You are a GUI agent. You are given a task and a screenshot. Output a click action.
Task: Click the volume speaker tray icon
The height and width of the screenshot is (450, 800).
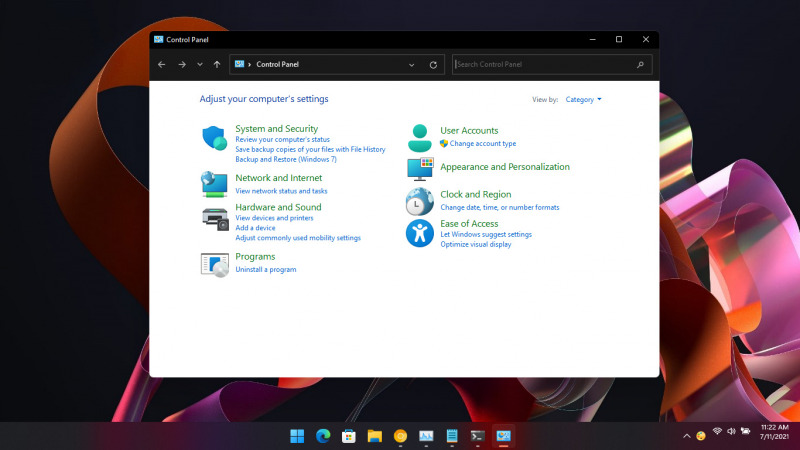731,432
